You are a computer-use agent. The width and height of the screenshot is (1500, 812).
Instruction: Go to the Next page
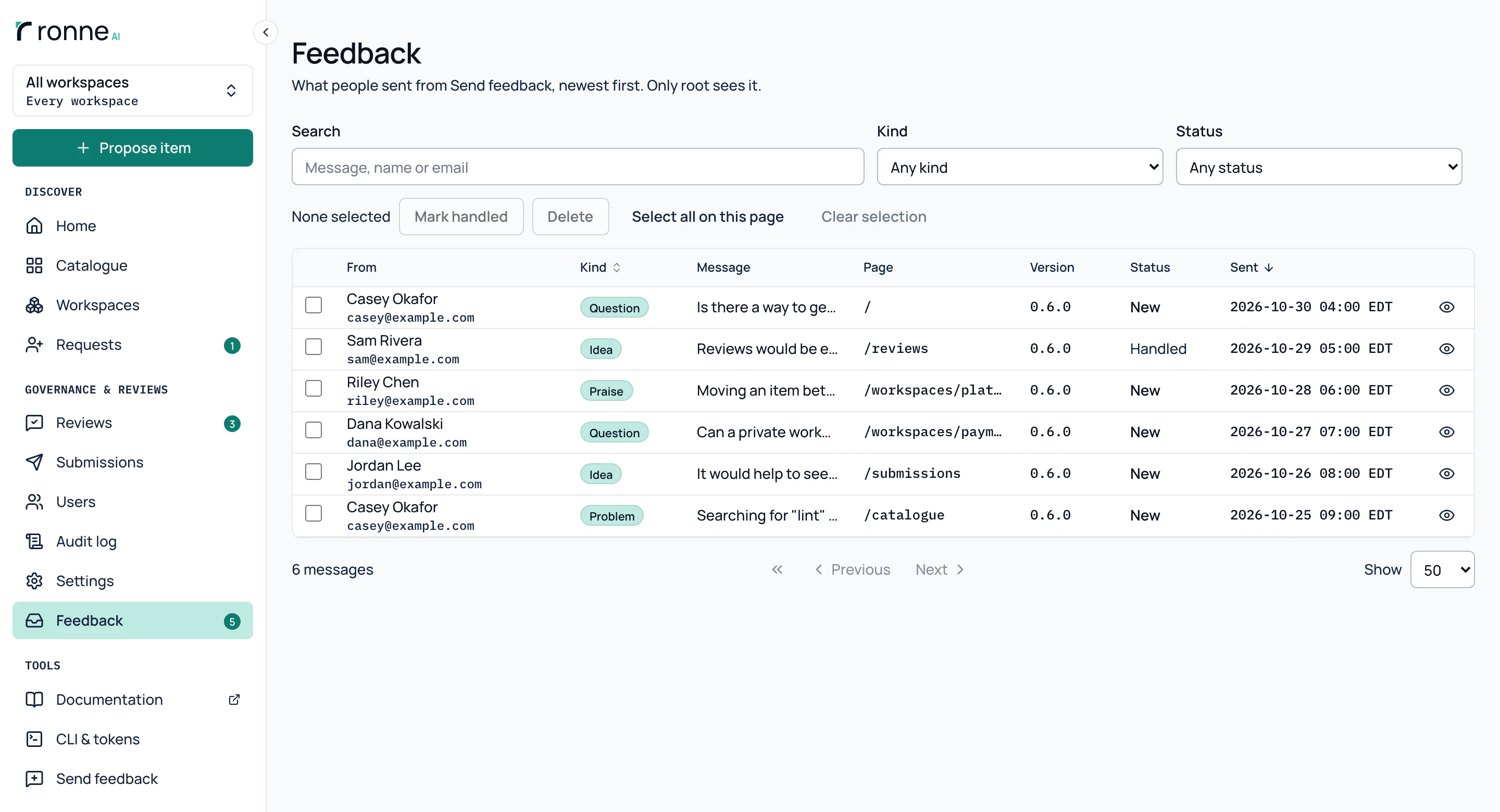pos(940,569)
